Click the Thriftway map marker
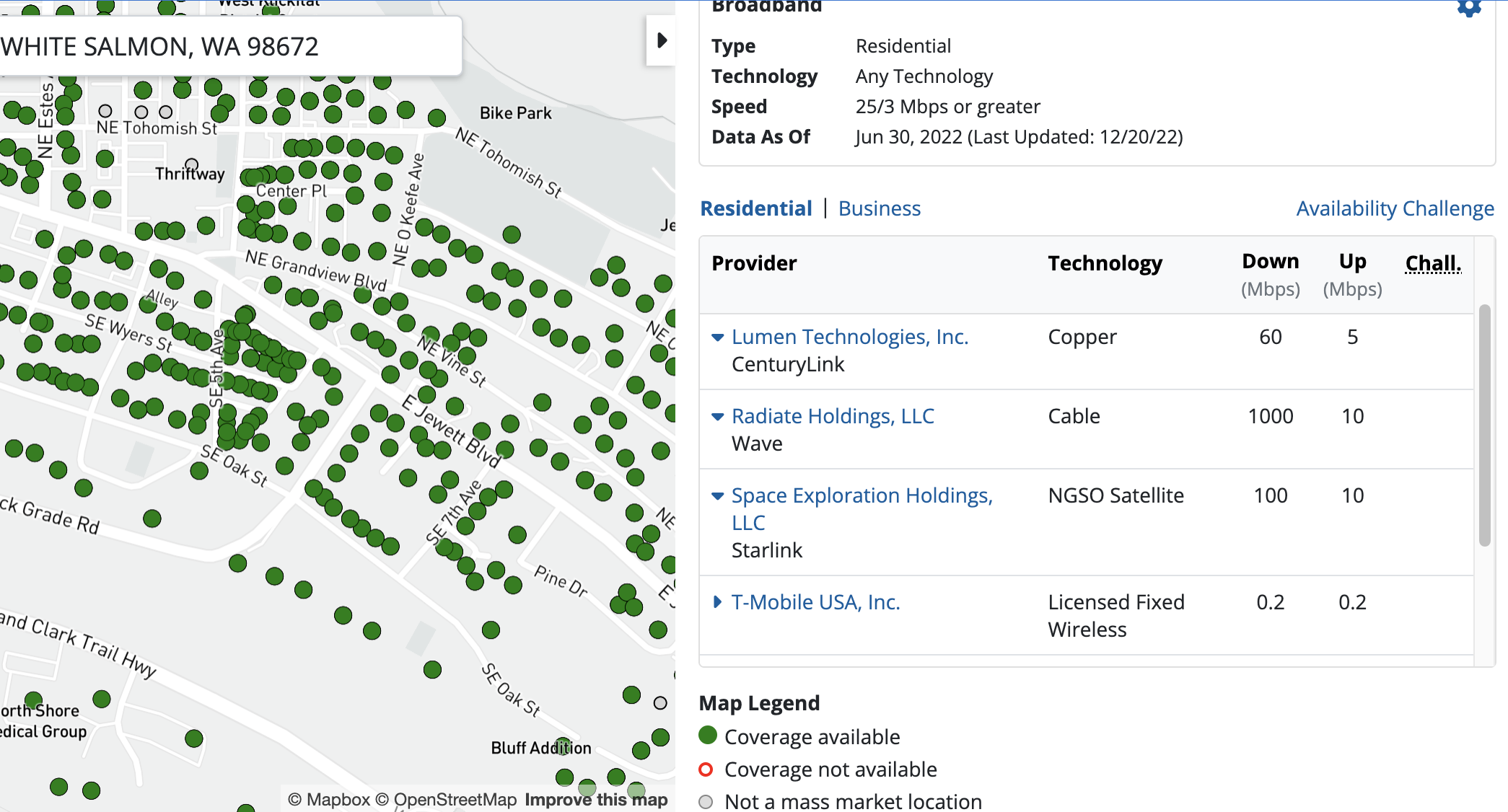Screen dimensions: 1508x812 point(191,164)
